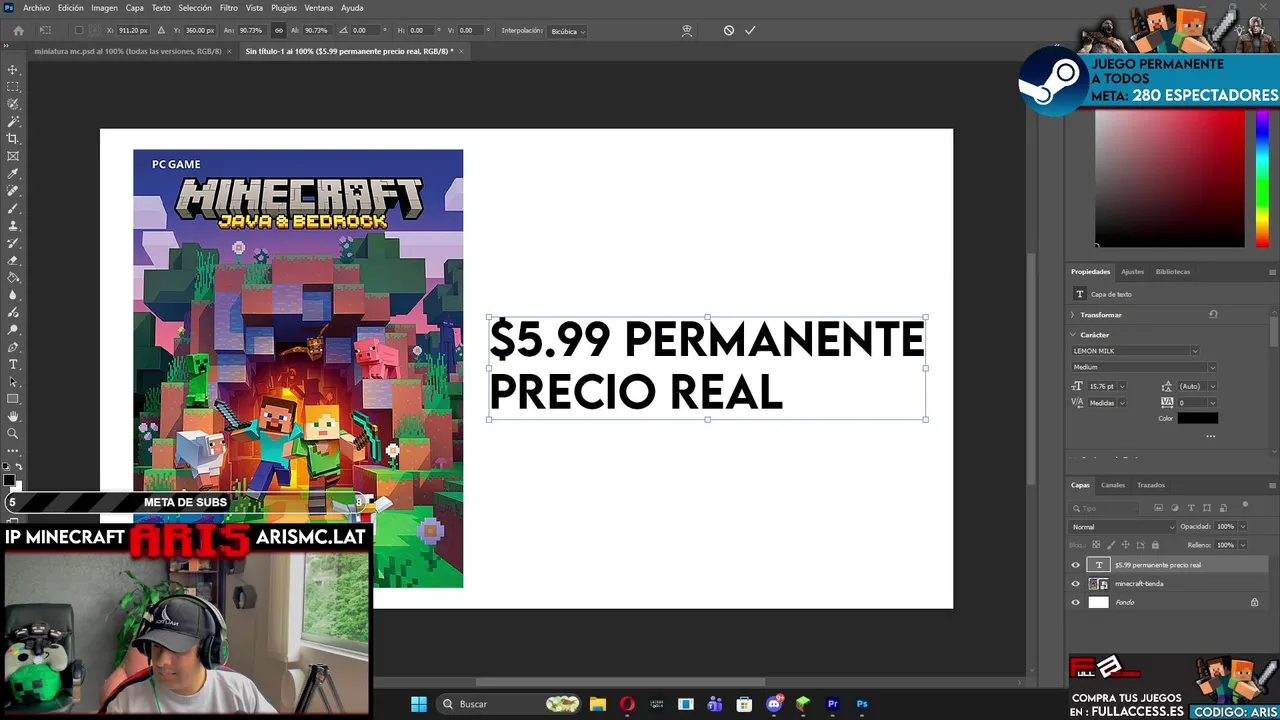Screen dimensions: 1280x720
Task: Open the Bibliotecas panel tab
Action: (1172, 272)
